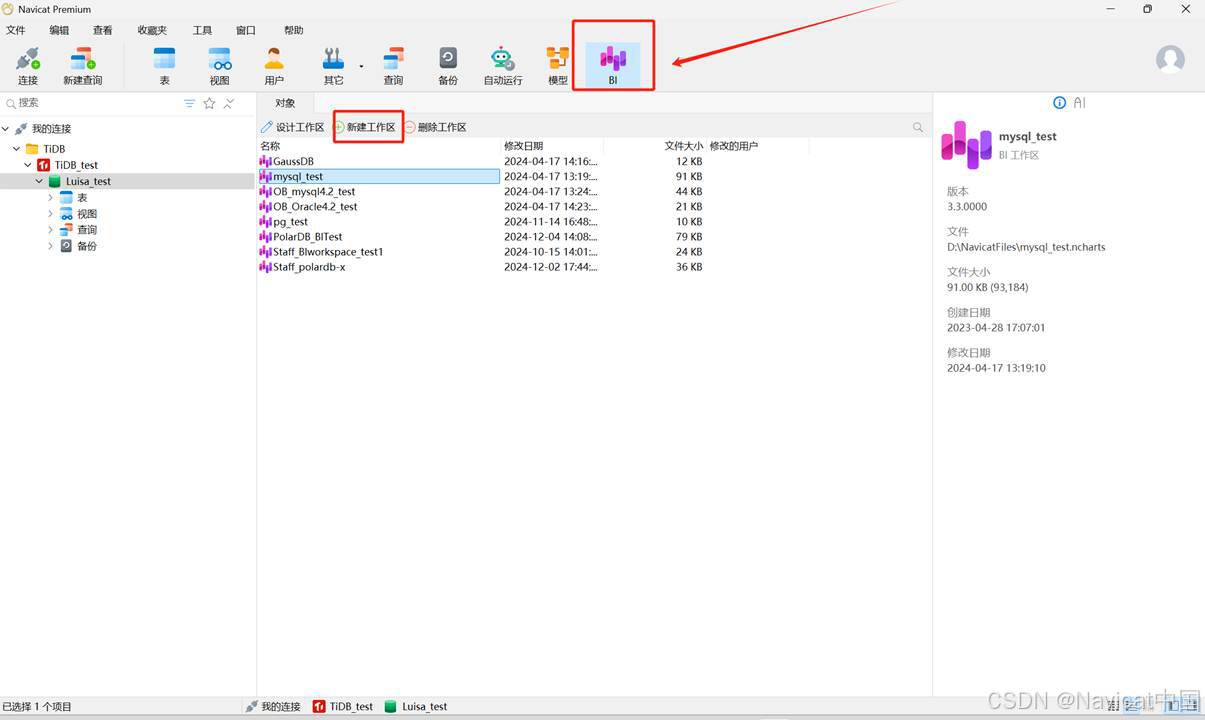
Task: Expand the 表 node under Luisa_test
Action: click(50, 198)
